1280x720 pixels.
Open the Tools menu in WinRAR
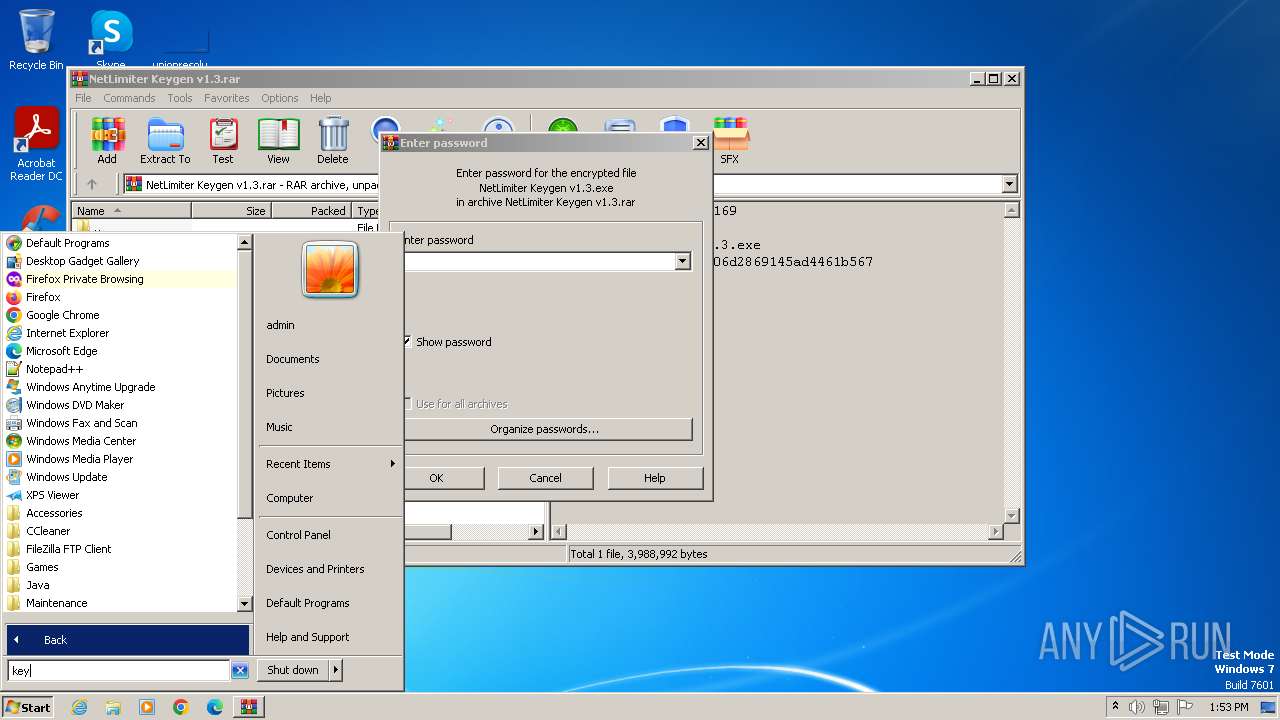click(x=180, y=98)
